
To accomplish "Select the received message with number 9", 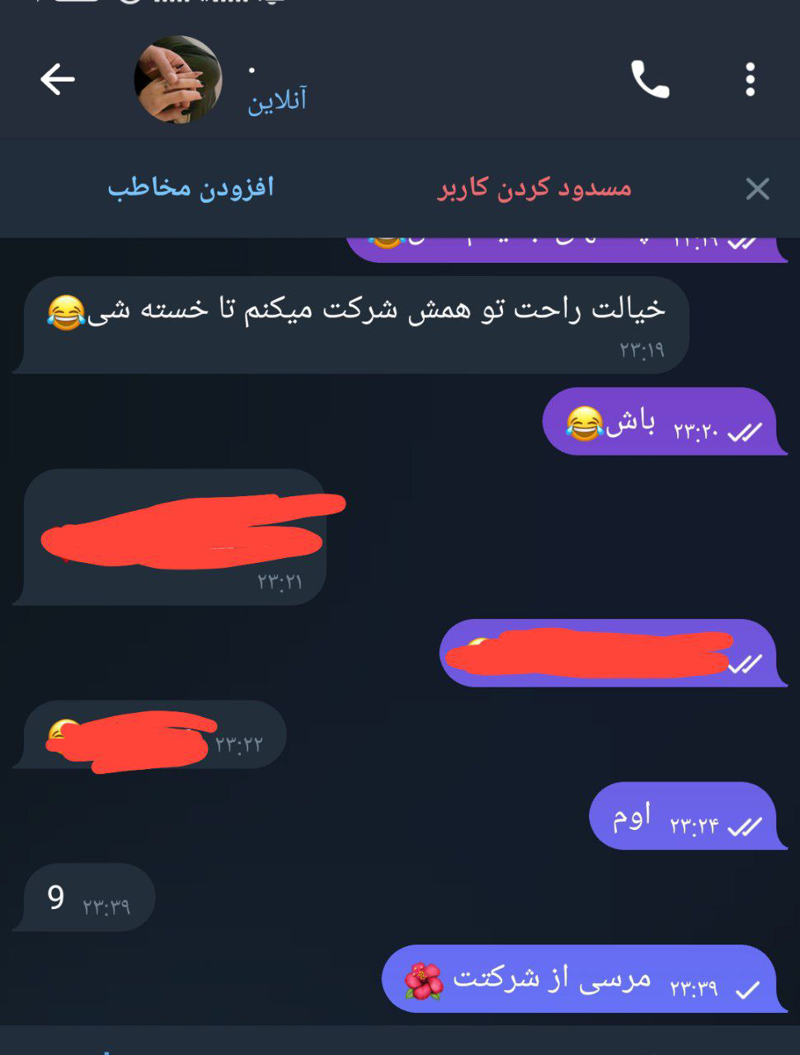I will pyautogui.click(x=84, y=898).
